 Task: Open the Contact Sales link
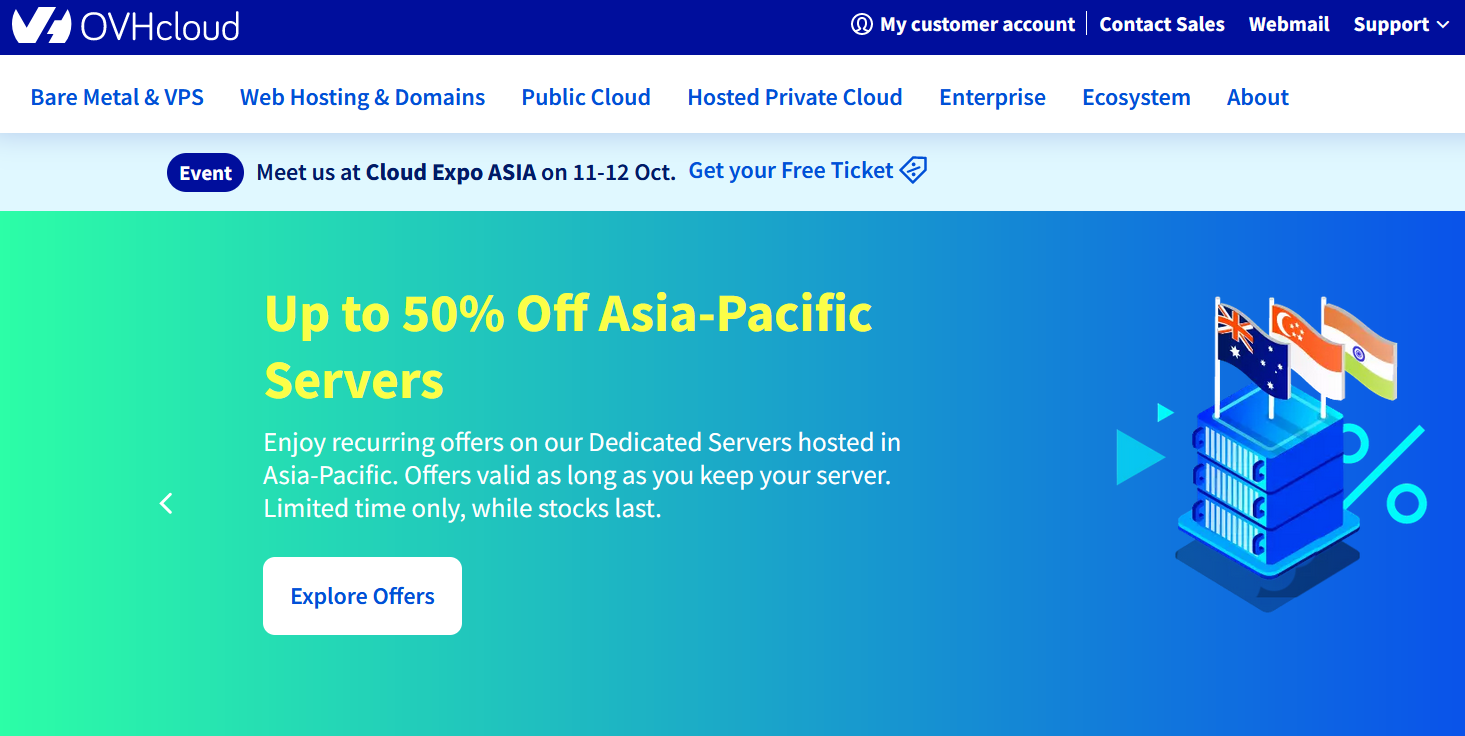click(1162, 25)
